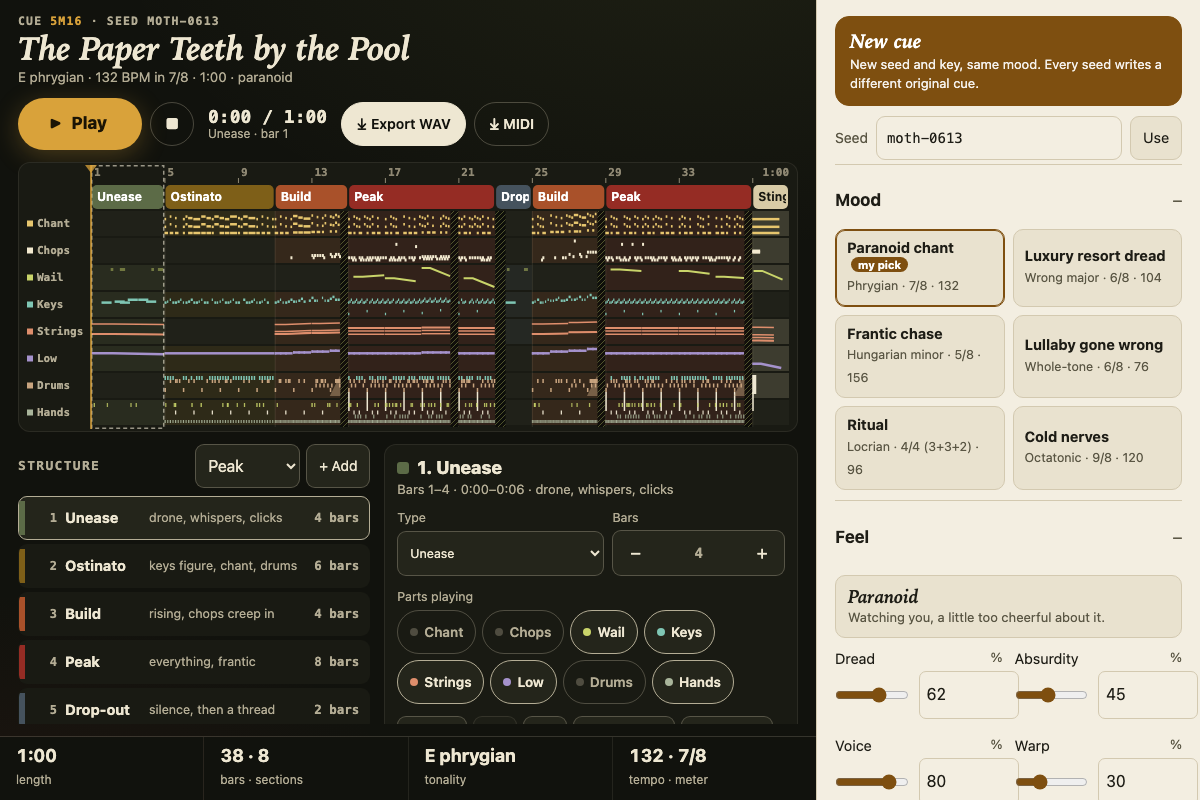Screen dimensions: 1200x800
Task: Decrease bars with the minus stepper
Action: click(x=635, y=553)
